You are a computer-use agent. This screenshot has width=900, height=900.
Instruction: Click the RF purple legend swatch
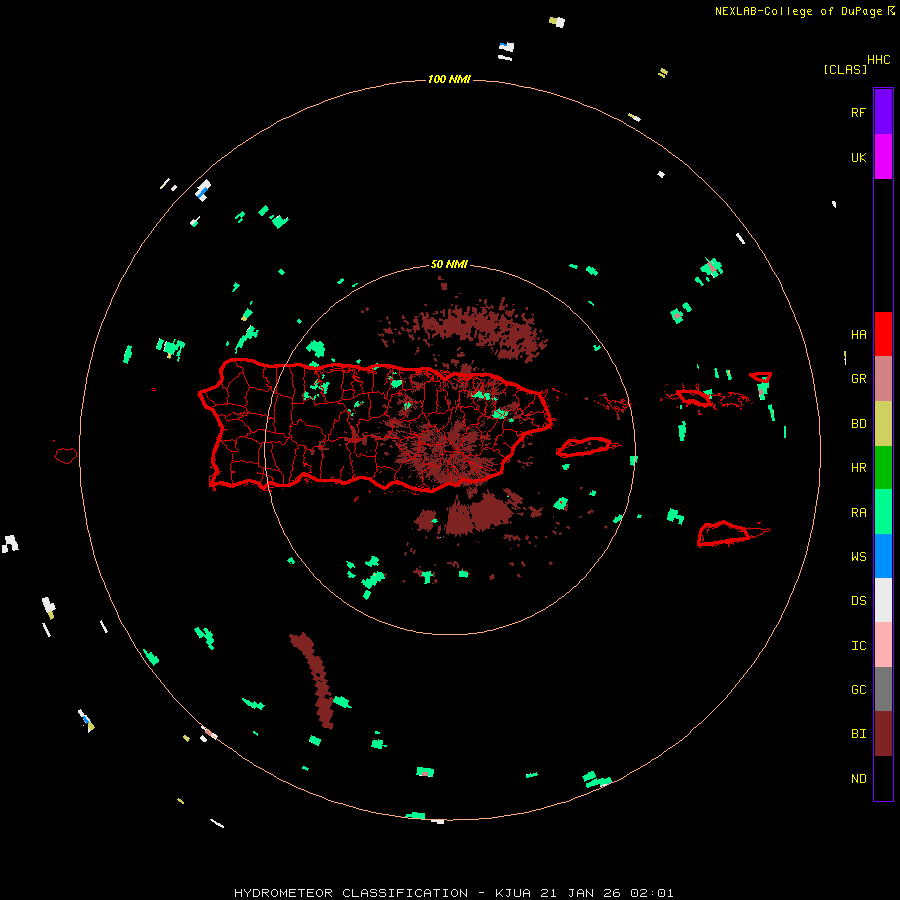pos(883,112)
